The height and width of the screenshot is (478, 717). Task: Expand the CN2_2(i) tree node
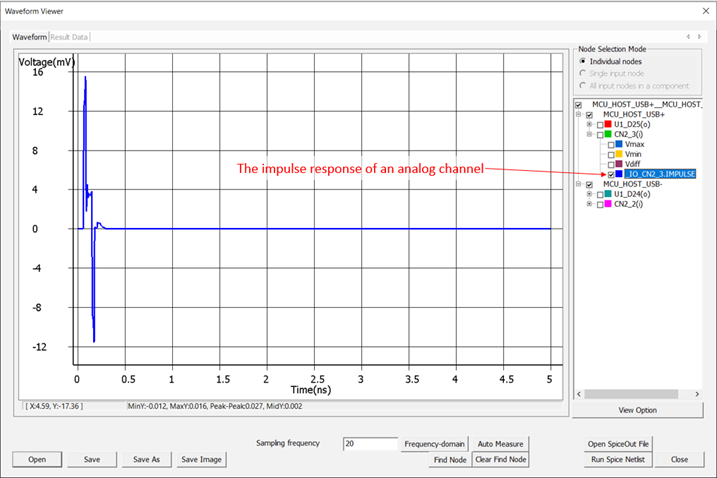pyautogui.click(x=590, y=204)
